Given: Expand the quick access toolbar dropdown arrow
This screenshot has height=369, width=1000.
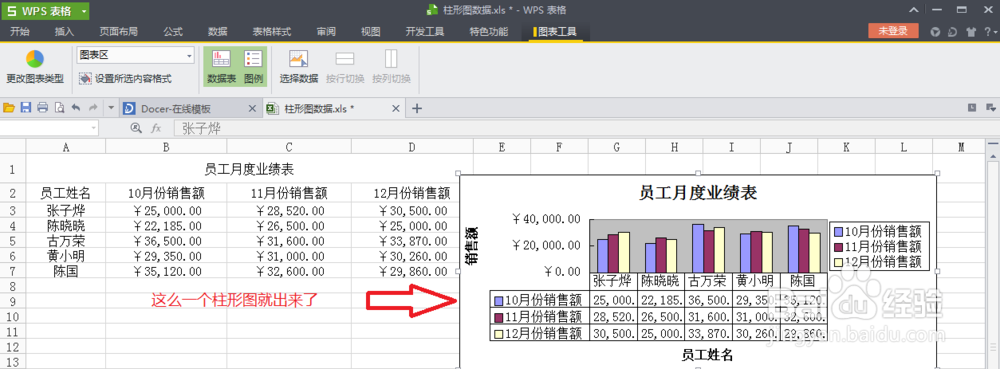Looking at the screenshot, I should point(110,108).
